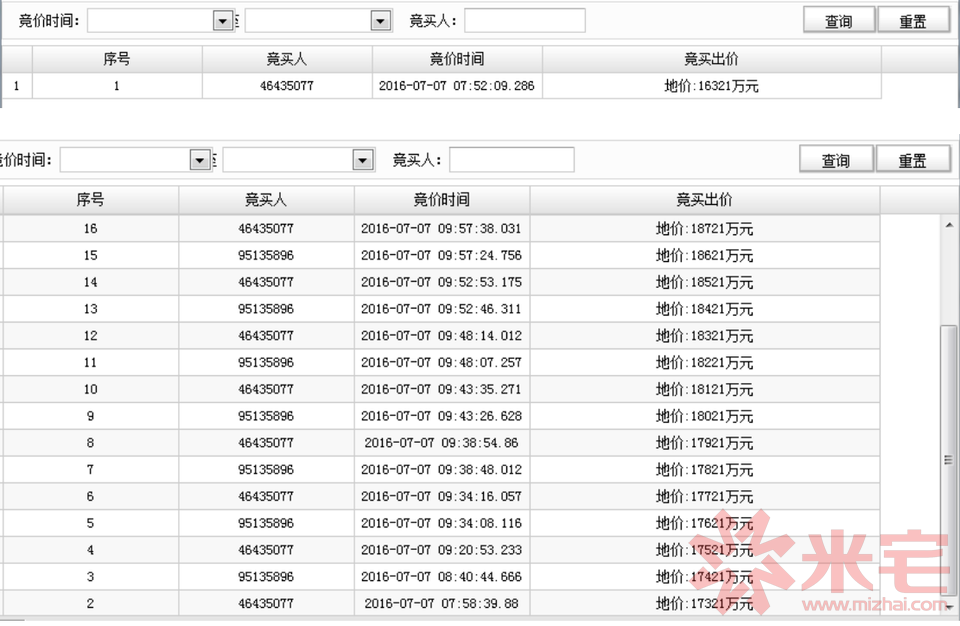
Task: Select price cell 地价:18021万元
Action: (x=705, y=416)
